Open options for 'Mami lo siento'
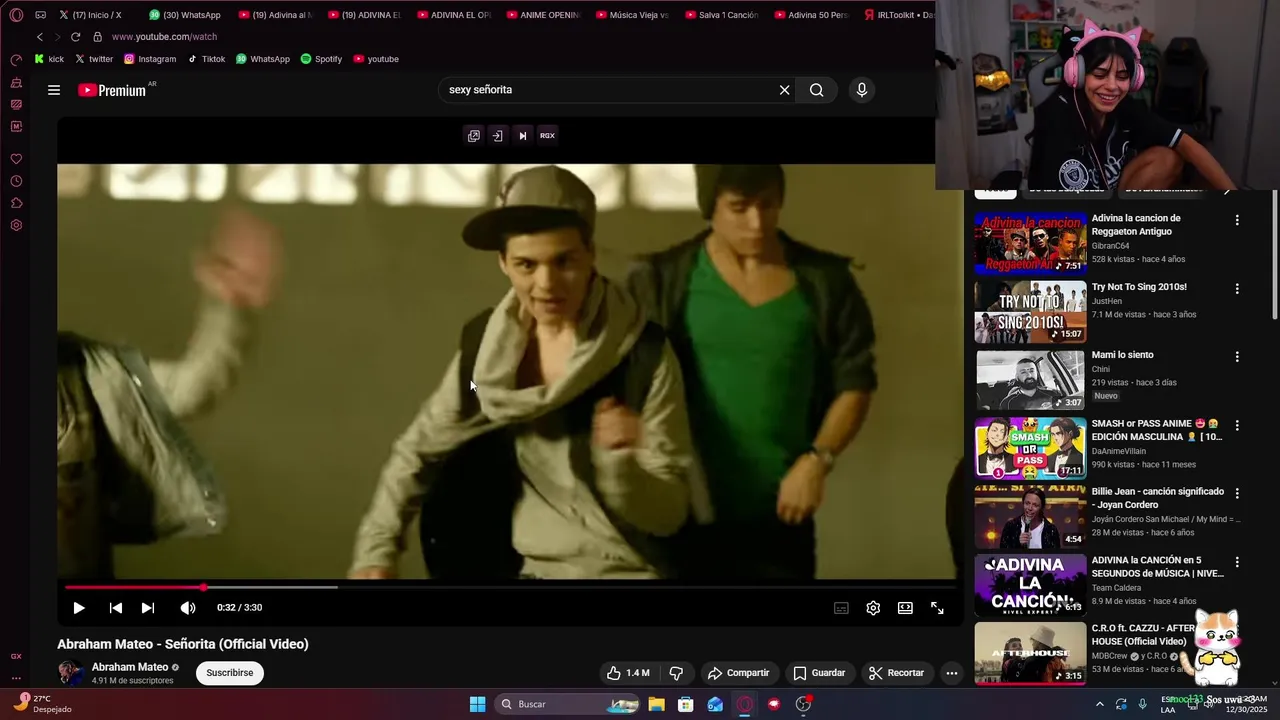This screenshot has height=720, width=1280. [1237, 356]
